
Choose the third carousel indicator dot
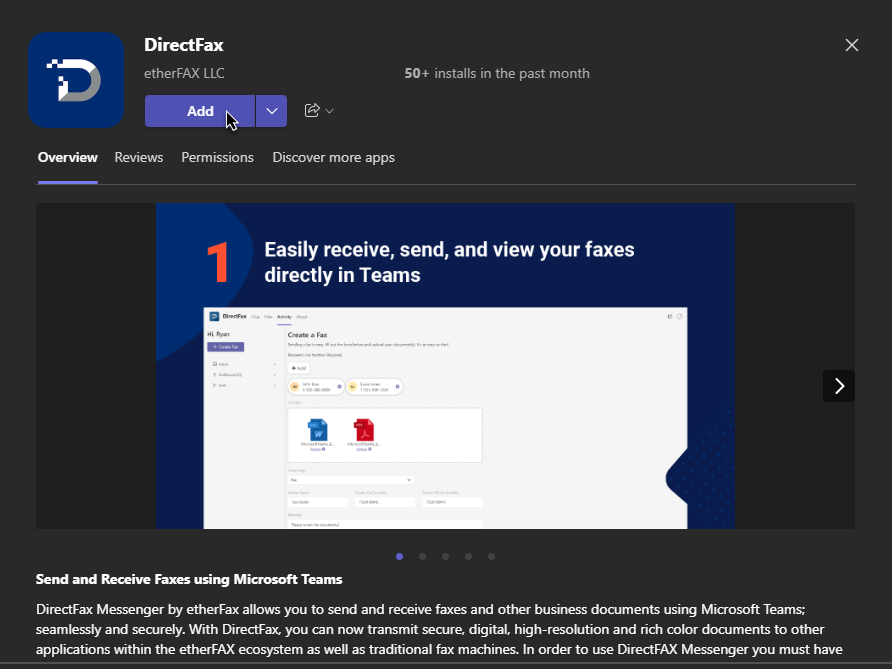[x=445, y=556]
